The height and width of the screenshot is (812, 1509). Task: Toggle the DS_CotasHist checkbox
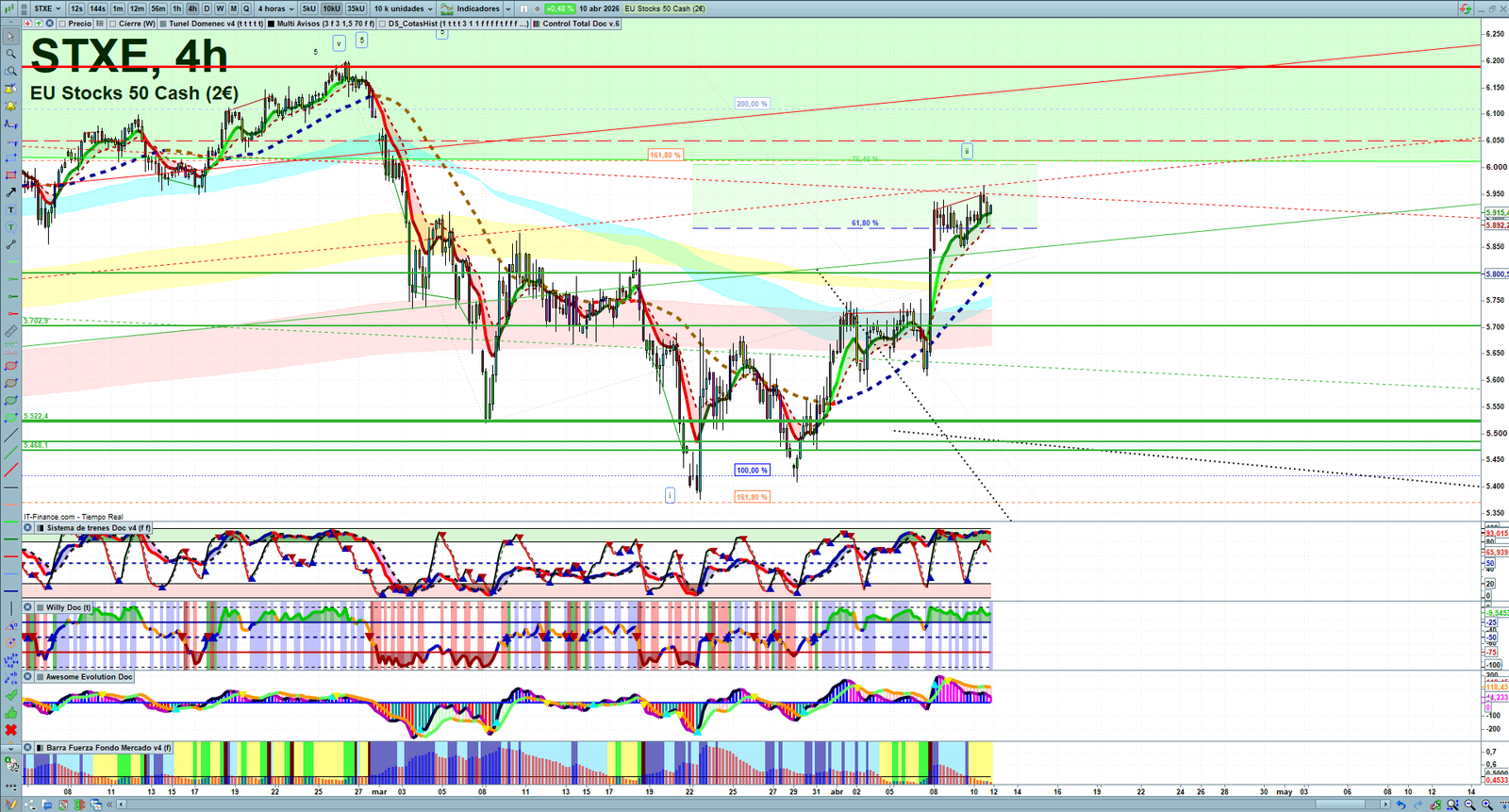[x=383, y=24]
